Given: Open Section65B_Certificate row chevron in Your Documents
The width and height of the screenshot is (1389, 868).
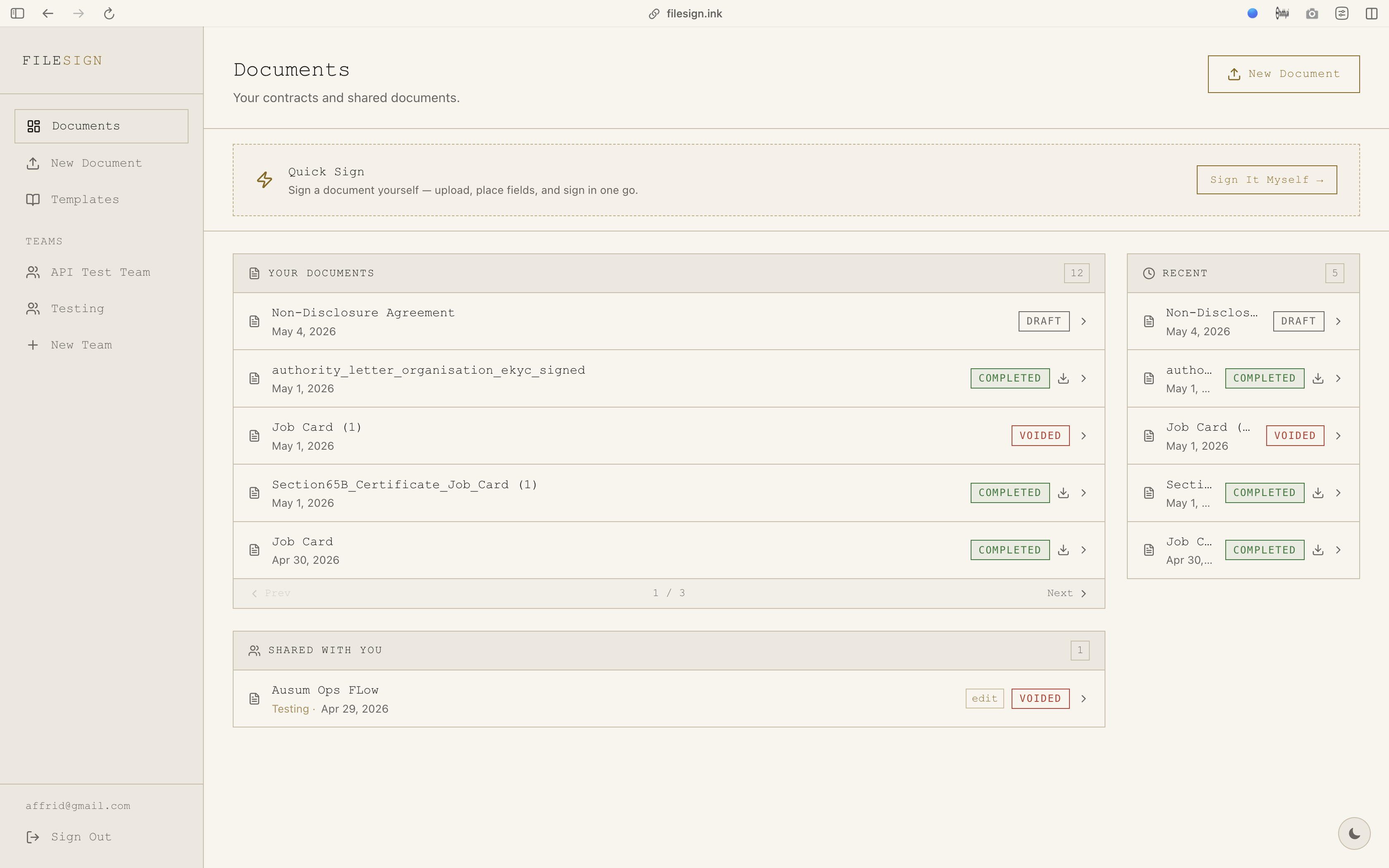Looking at the screenshot, I should pyautogui.click(x=1084, y=493).
